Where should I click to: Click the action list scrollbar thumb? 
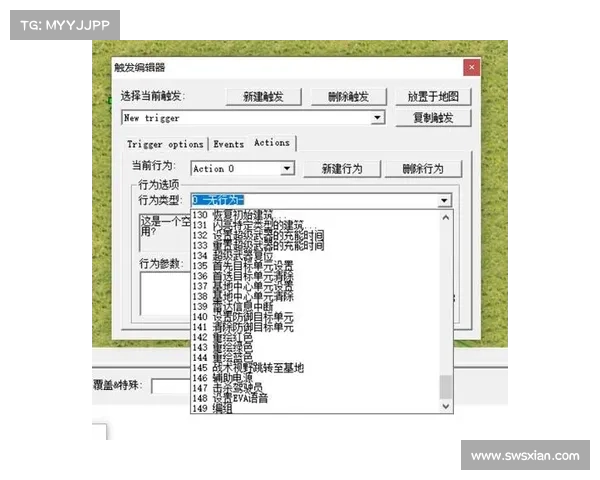pyautogui.click(x=445, y=387)
